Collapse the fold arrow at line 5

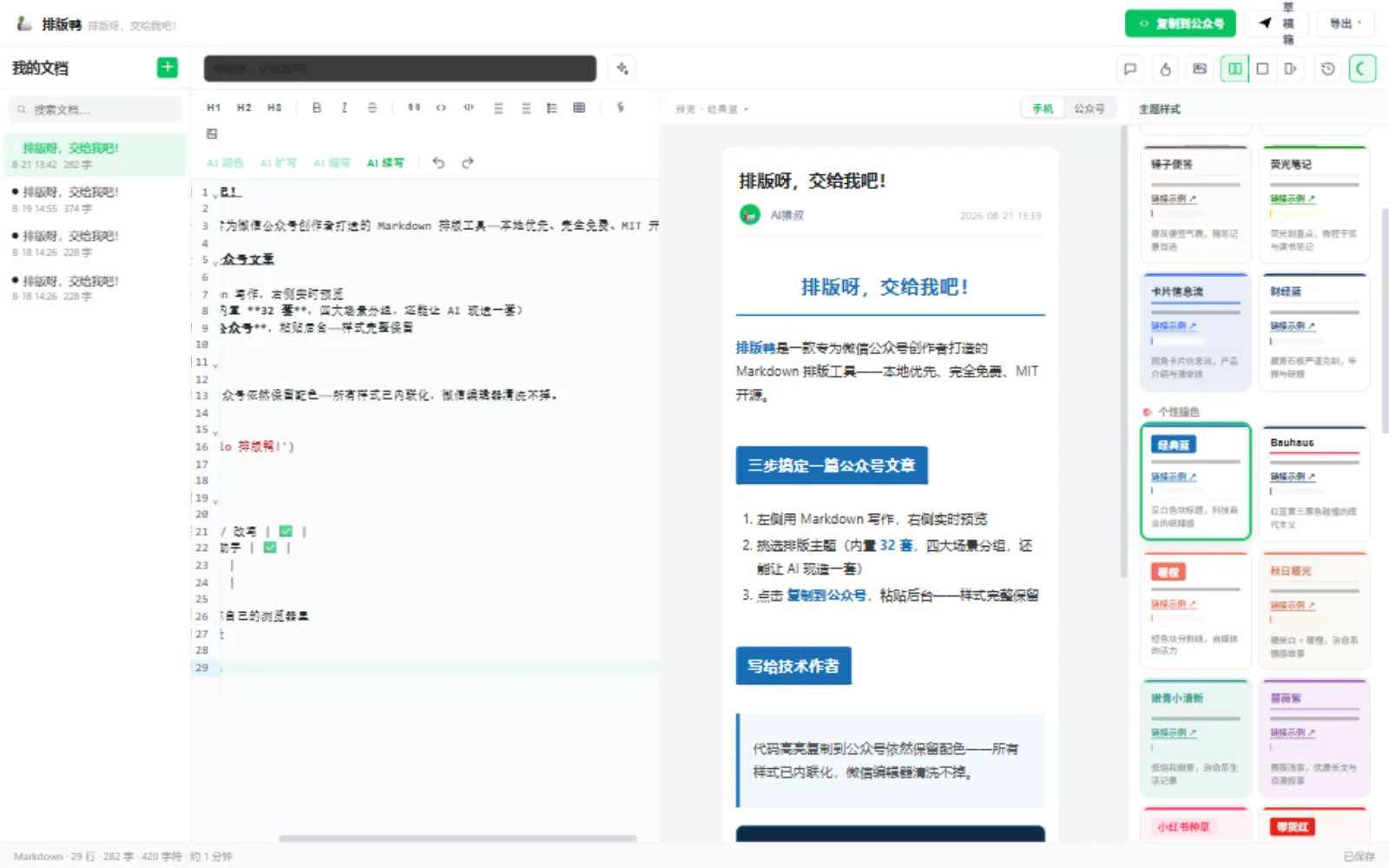(x=215, y=261)
